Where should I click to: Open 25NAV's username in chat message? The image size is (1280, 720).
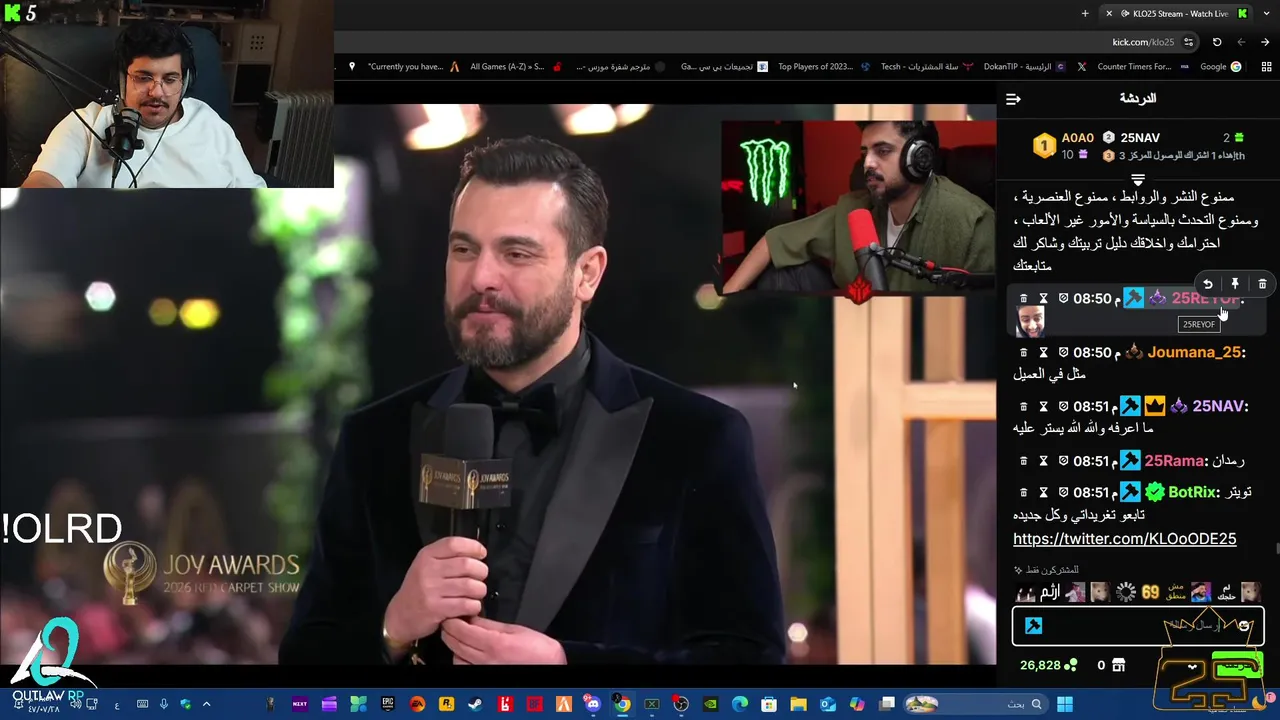pyautogui.click(x=1218, y=407)
